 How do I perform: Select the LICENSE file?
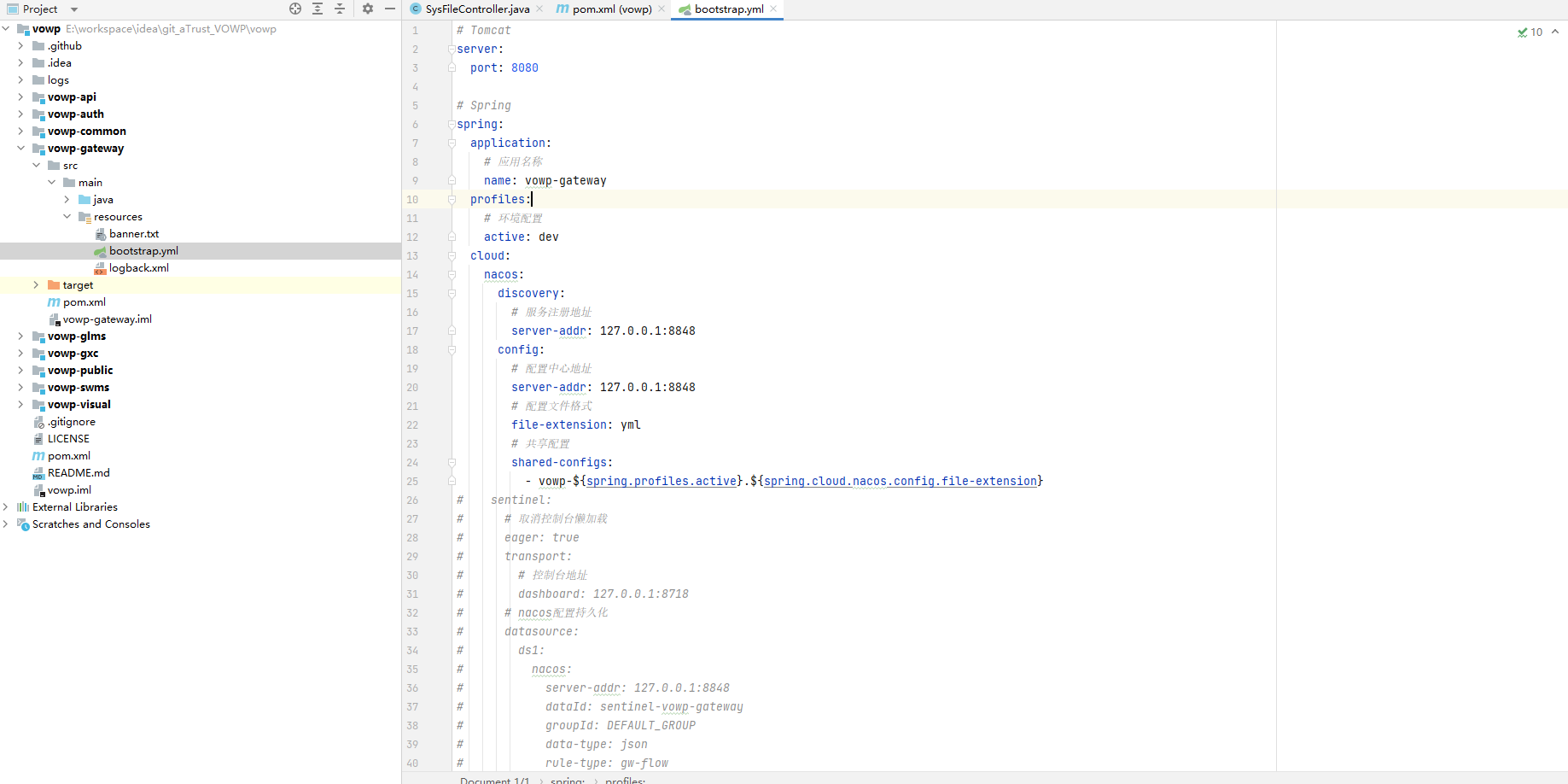click(x=68, y=438)
